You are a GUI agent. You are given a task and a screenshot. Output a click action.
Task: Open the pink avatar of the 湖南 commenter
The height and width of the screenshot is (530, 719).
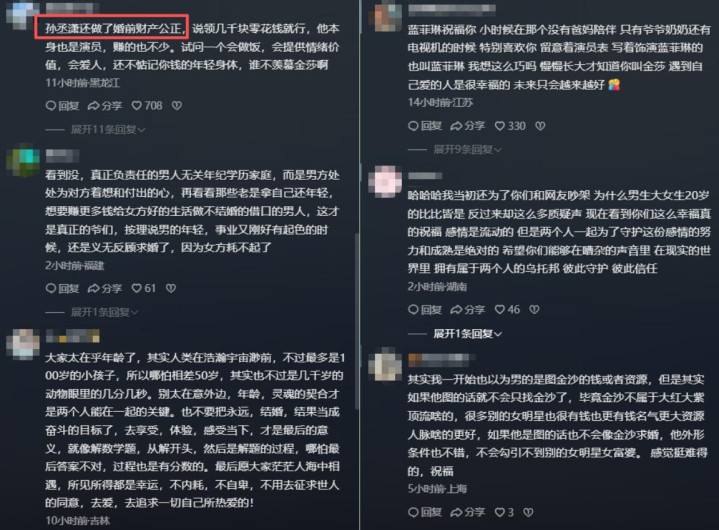(x=385, y=182)
